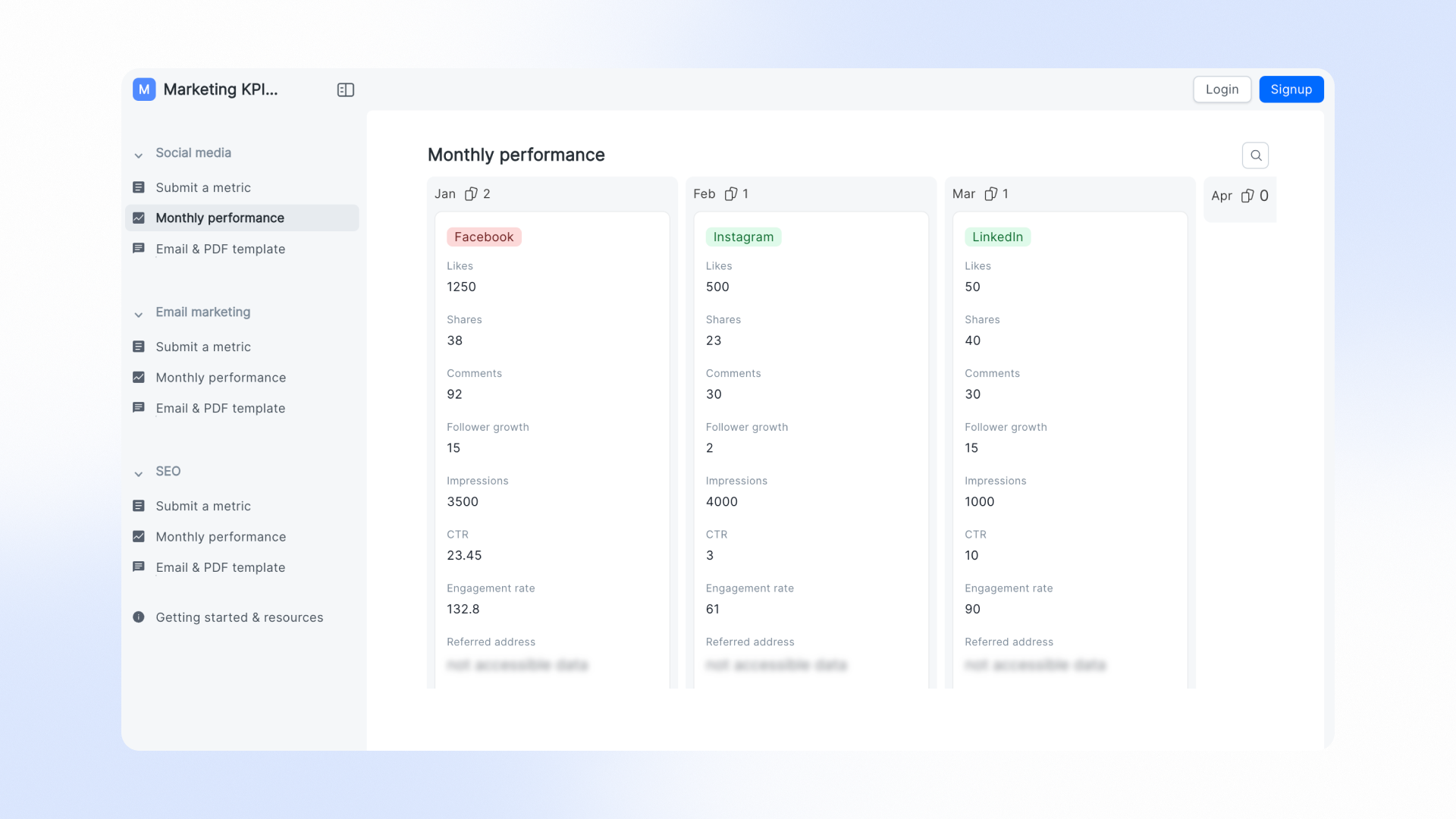
Task: Open Monthly performance under SEO
Action: point(242,537)
